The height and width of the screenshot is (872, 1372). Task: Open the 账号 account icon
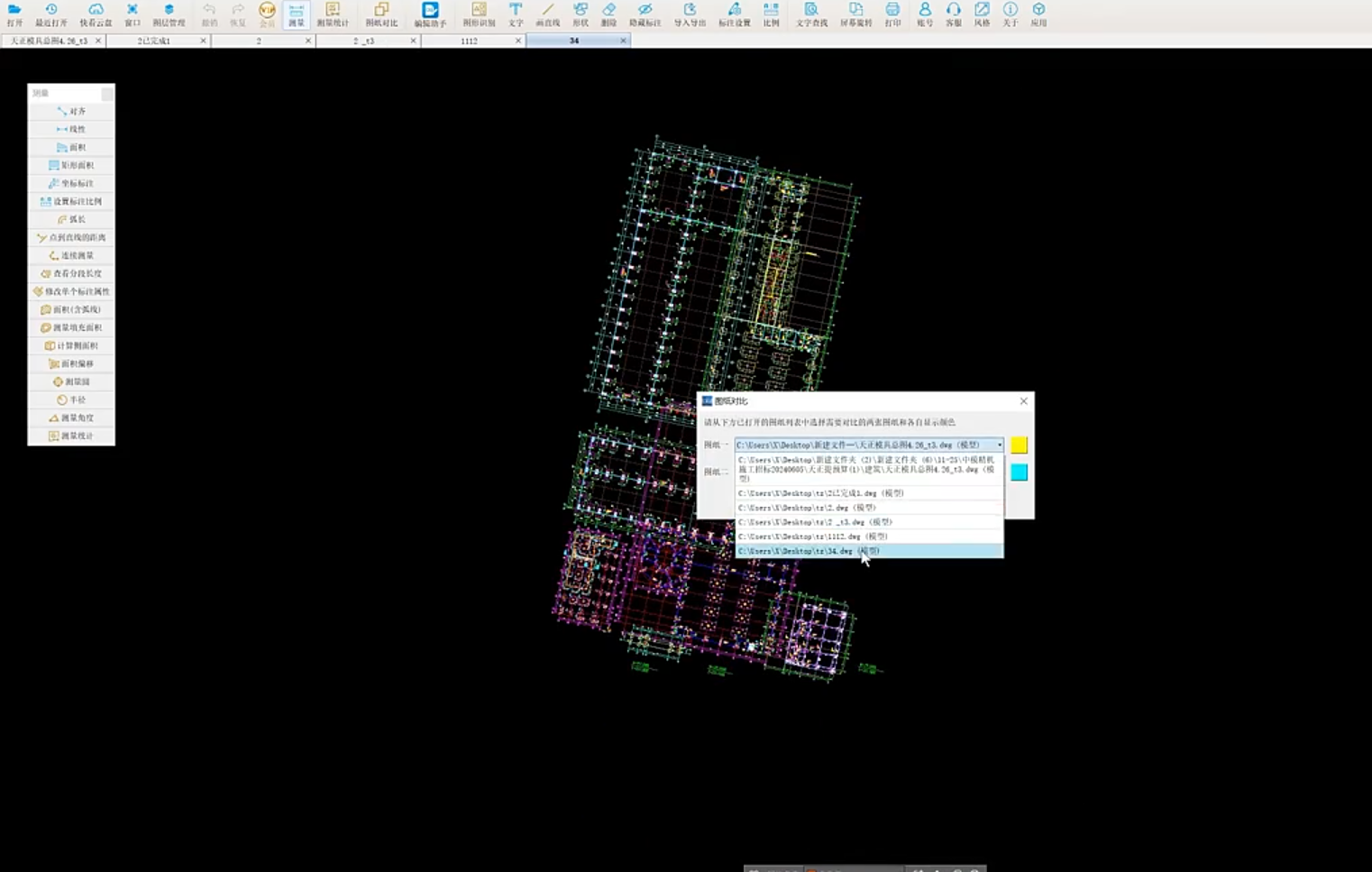[x=925, y=14]
